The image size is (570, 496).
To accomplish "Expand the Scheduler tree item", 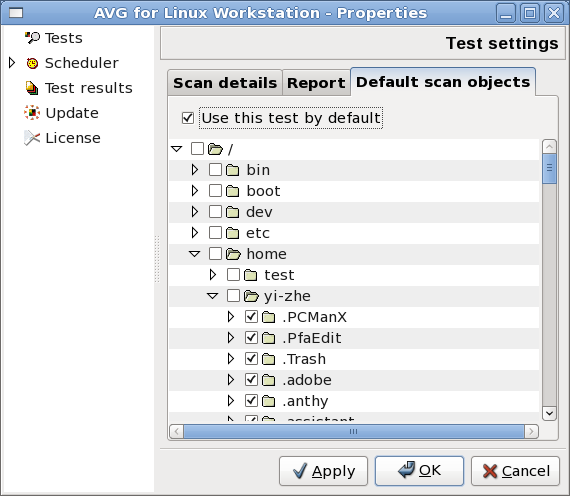I will pyautogui.click(x=12, y=63).
